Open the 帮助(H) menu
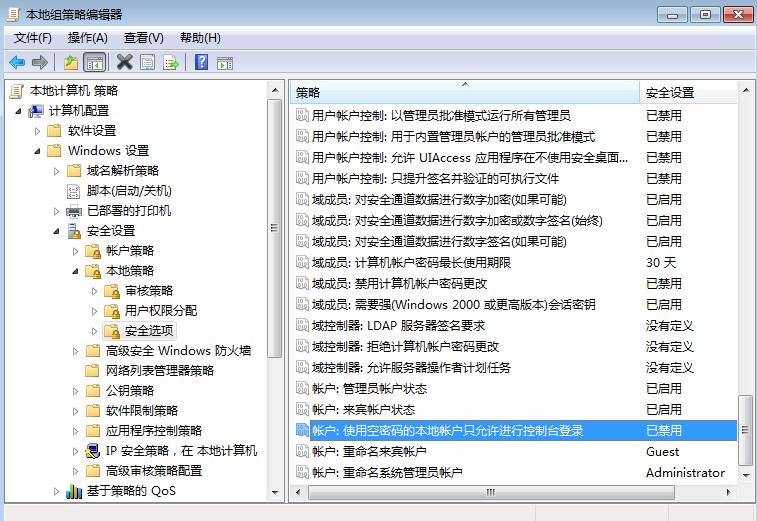 [200, 37]
